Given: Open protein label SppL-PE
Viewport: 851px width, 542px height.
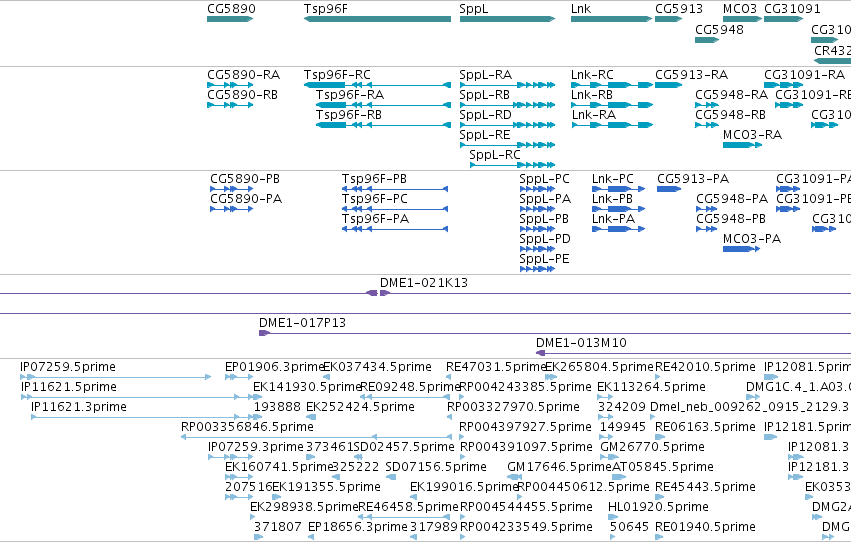Looking at the screenshot, I should (544, 259).
